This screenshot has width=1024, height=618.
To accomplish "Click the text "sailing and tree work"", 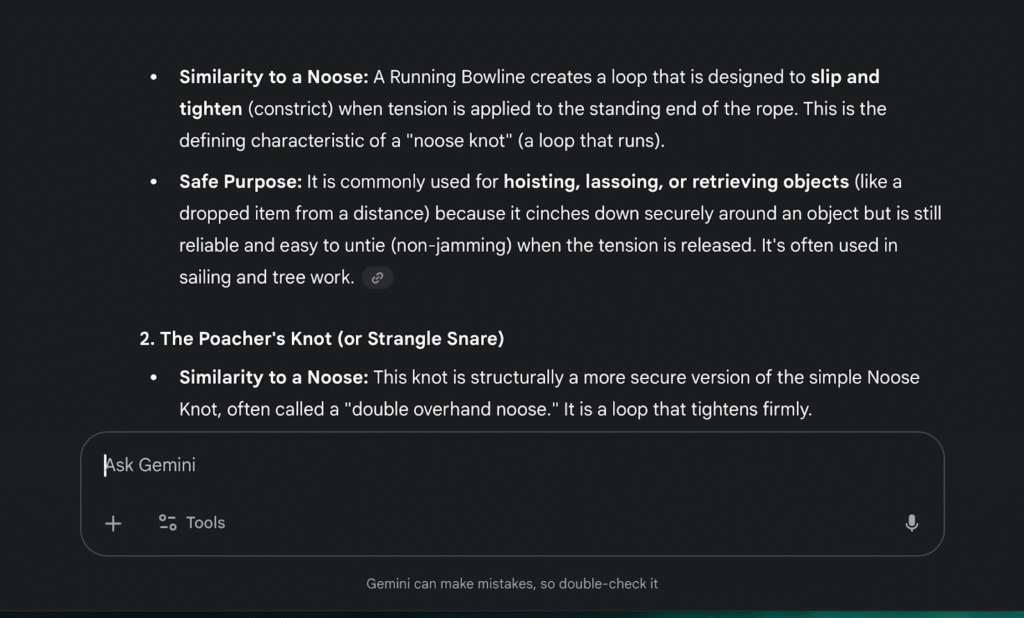I will coord(265,278).
